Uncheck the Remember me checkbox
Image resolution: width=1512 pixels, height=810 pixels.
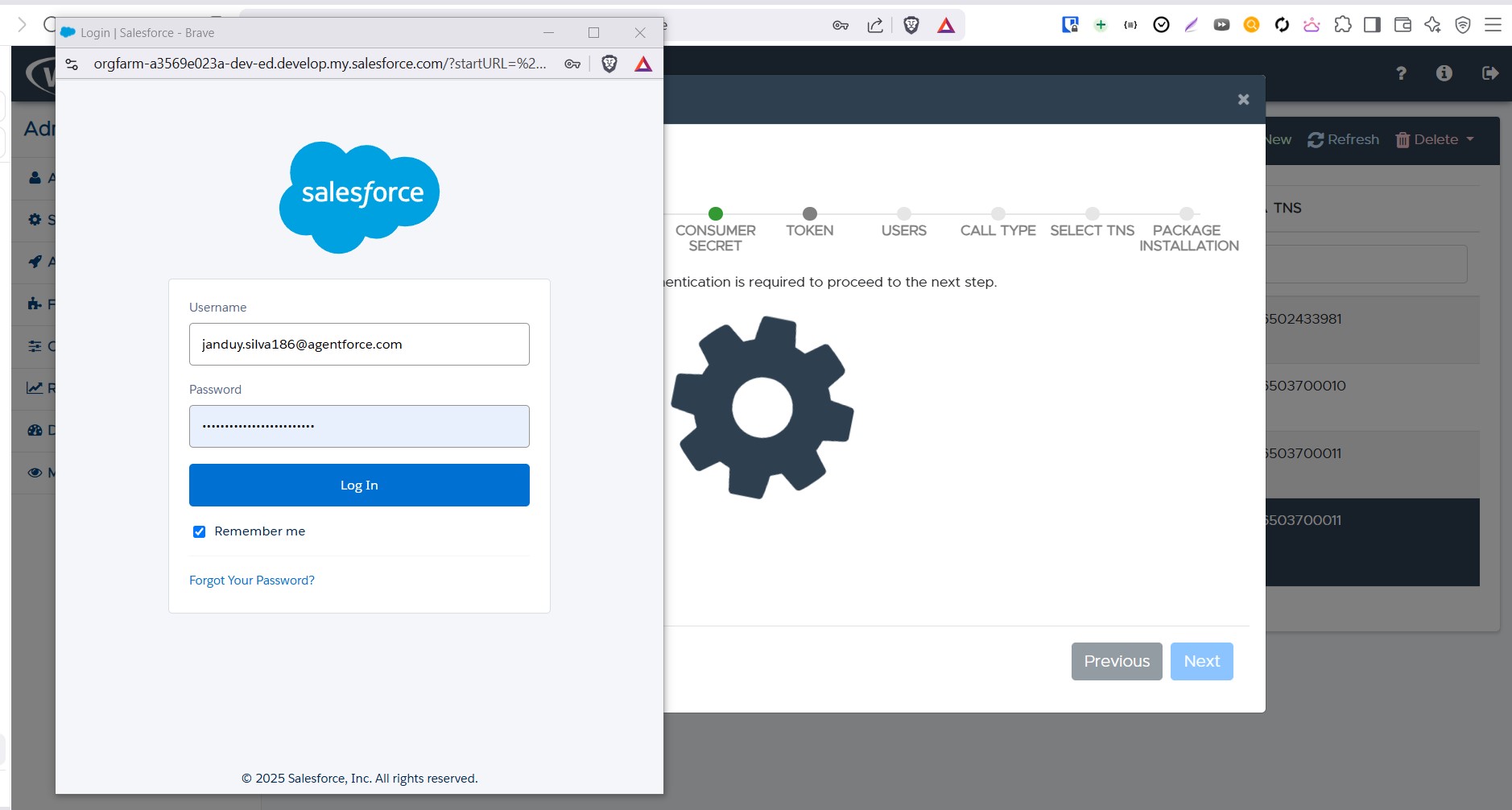[x=199, y=531]
